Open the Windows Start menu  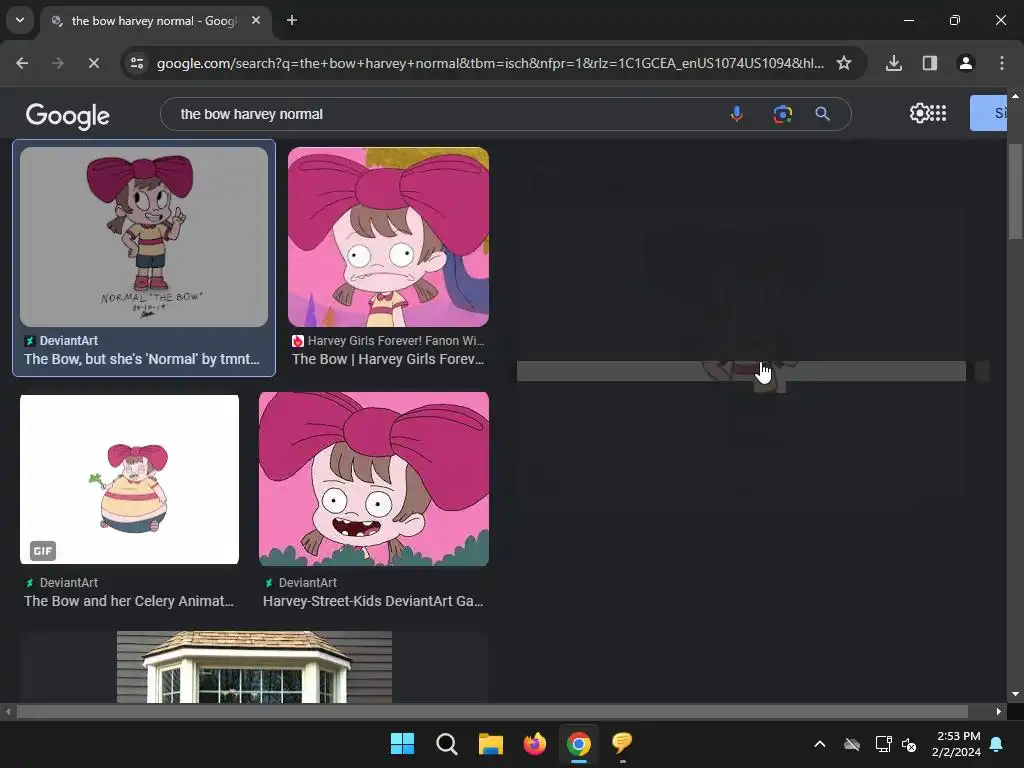click(x=402, y=743)
